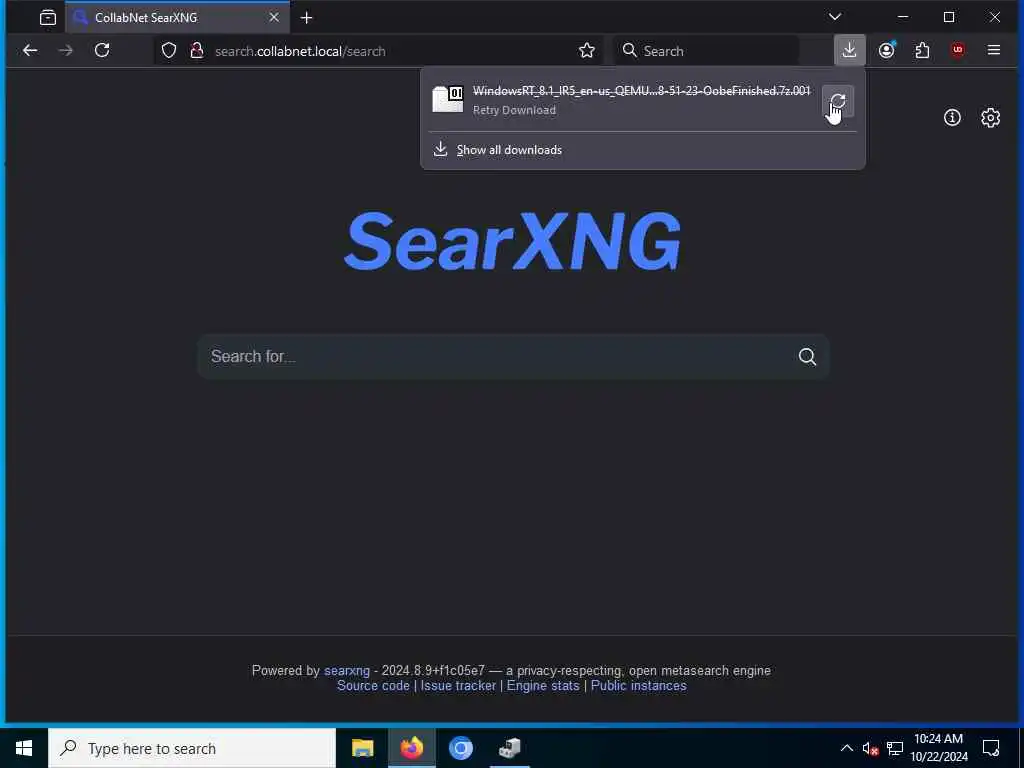Image resolution: width=1024 pixels, height=768 pixels.
Task: Close the CollabNet SearXNG tab
Action: coord(274,18)
